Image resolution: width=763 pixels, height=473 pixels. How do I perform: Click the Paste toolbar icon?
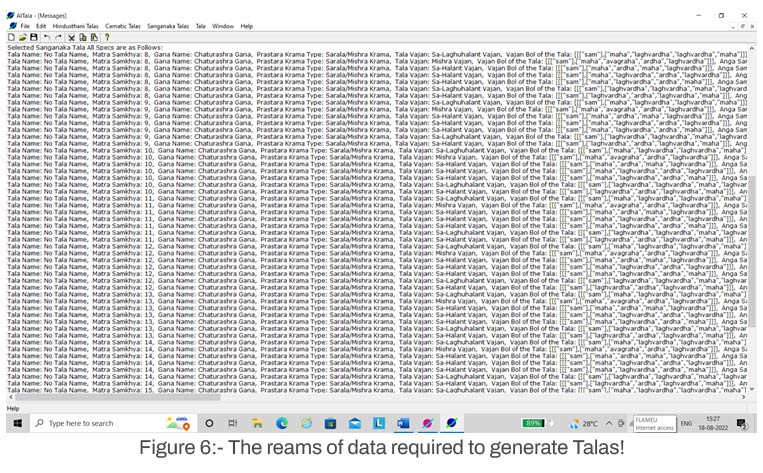click(94, 37)
